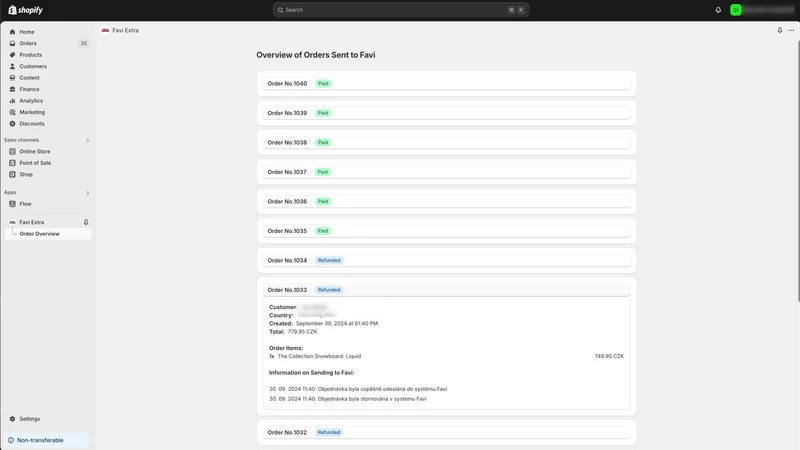Open the three-dot more actions menu
800x450 pixels.
point(791,30)
